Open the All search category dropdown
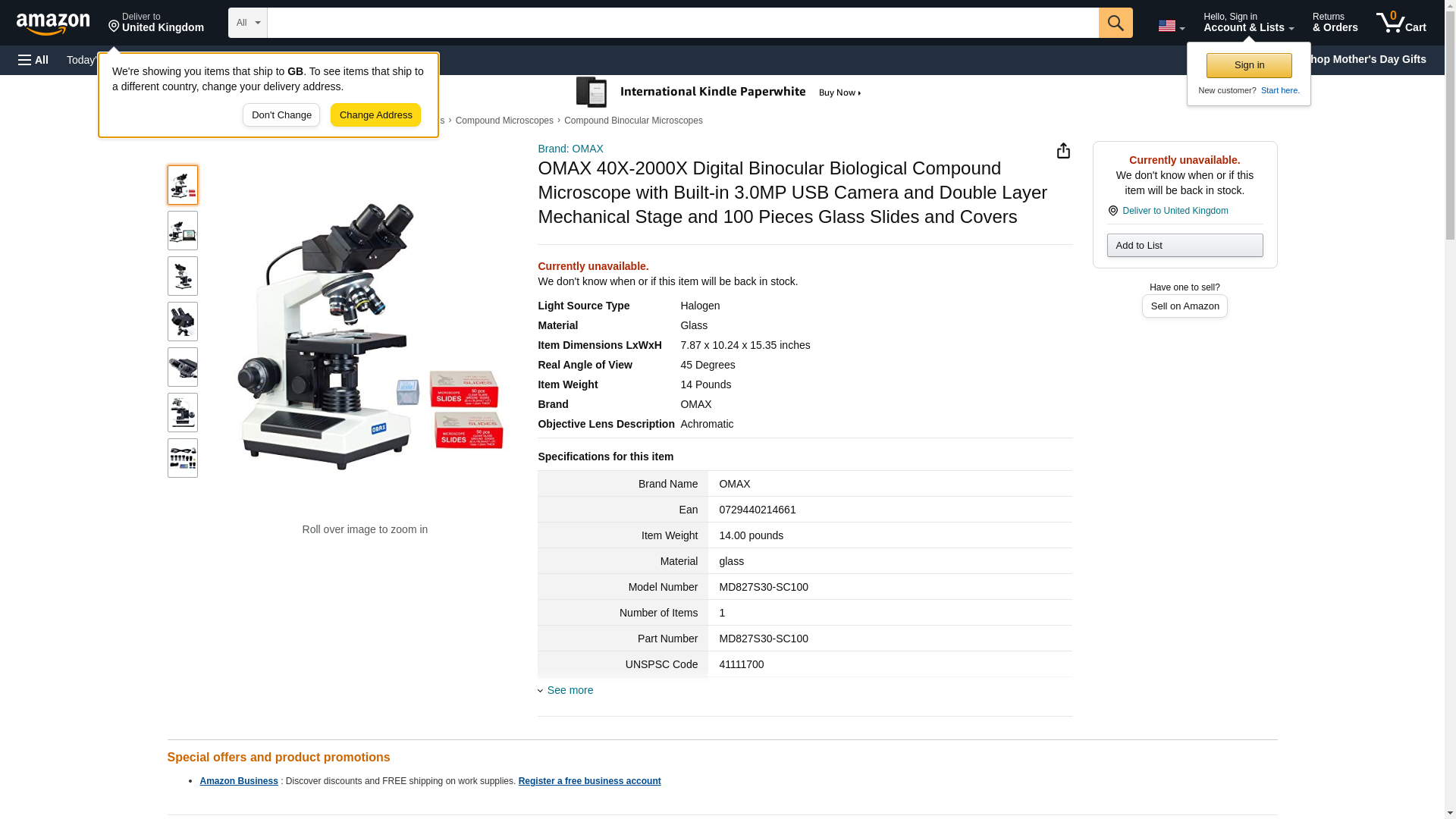The width and height of the screenshot is (1456, 819). point(247,23)
